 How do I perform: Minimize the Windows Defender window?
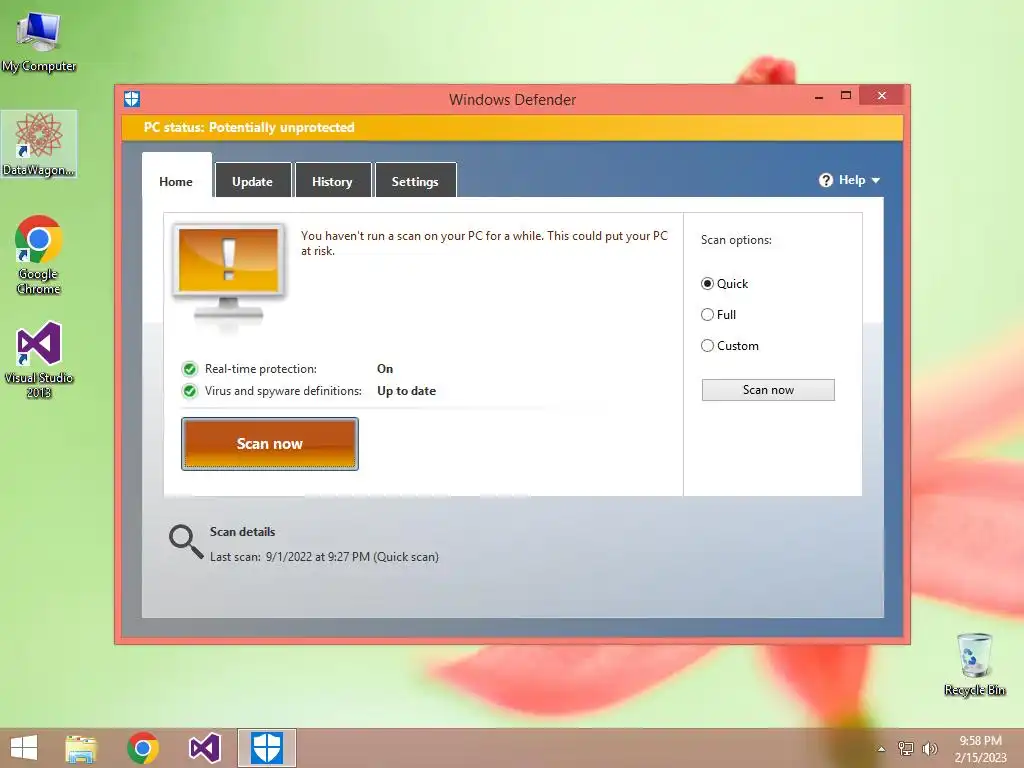click(x=819, y=97)
